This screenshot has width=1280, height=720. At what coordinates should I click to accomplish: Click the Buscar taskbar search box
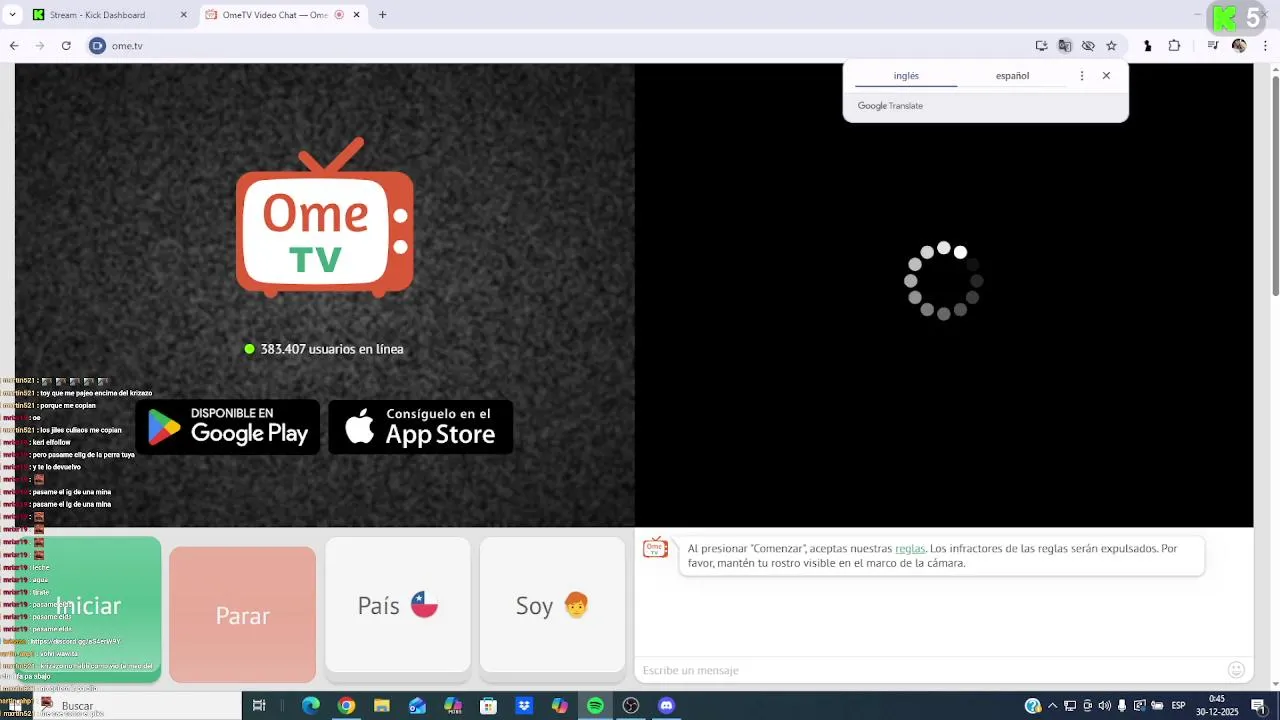pyautogui.click(x=138, y=706)
